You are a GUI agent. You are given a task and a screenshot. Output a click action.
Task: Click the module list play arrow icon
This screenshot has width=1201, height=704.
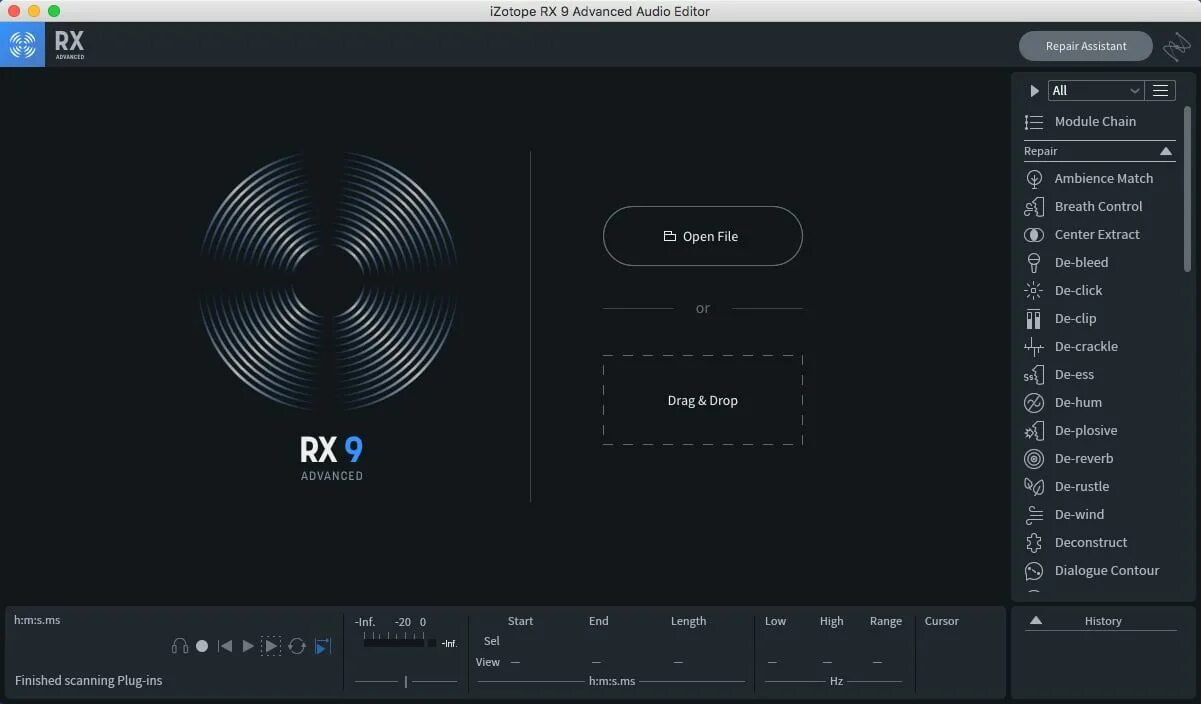click(x=1034, y=91)
